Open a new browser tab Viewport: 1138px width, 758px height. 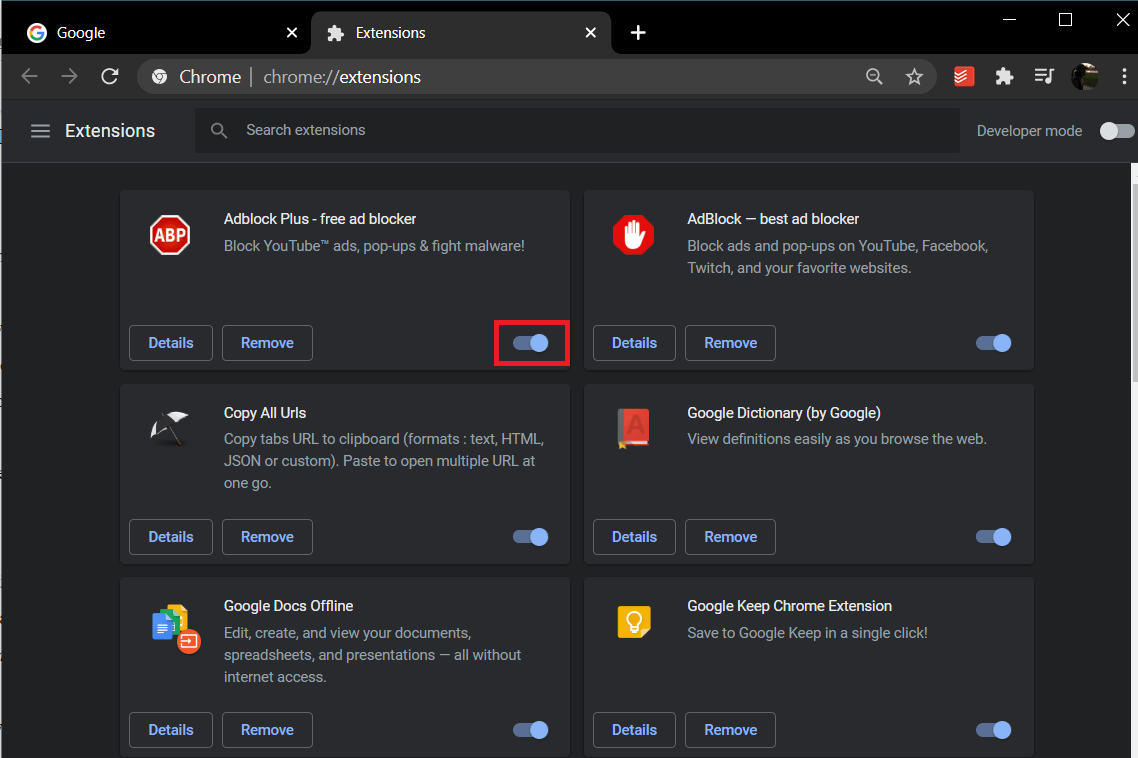click(638, 32)
